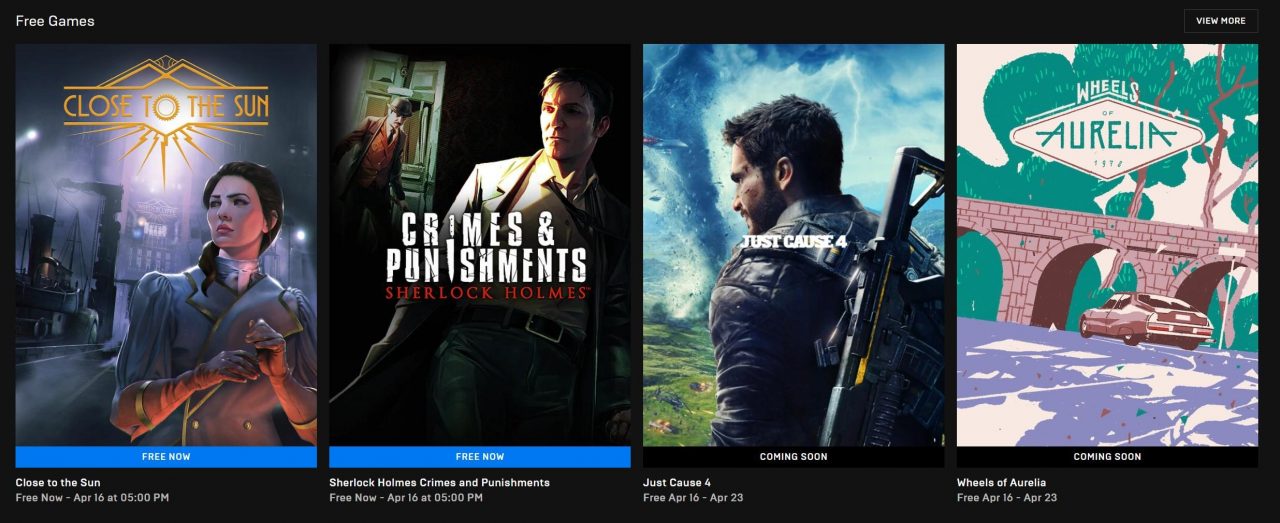This screenshot has width=1280, height=523.
Task: Follow the Just Cause 4 title link
Action: click(x=677, y=483)
